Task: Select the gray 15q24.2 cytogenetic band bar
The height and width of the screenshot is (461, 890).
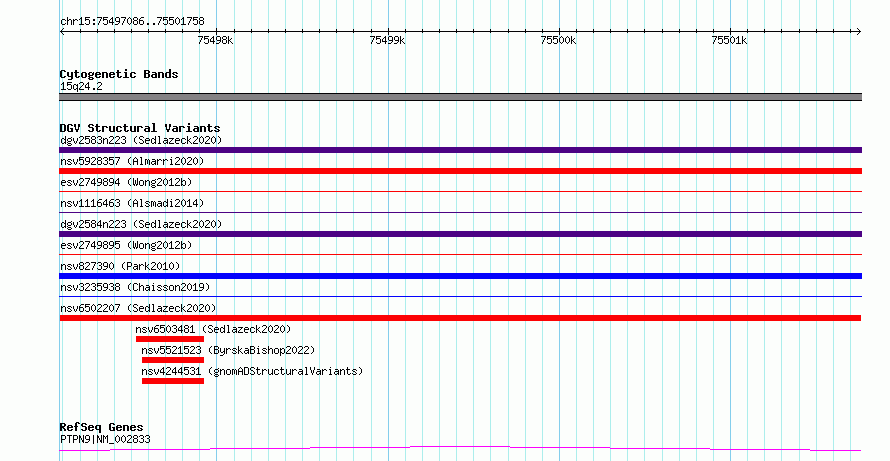Action: click(460, 97)
